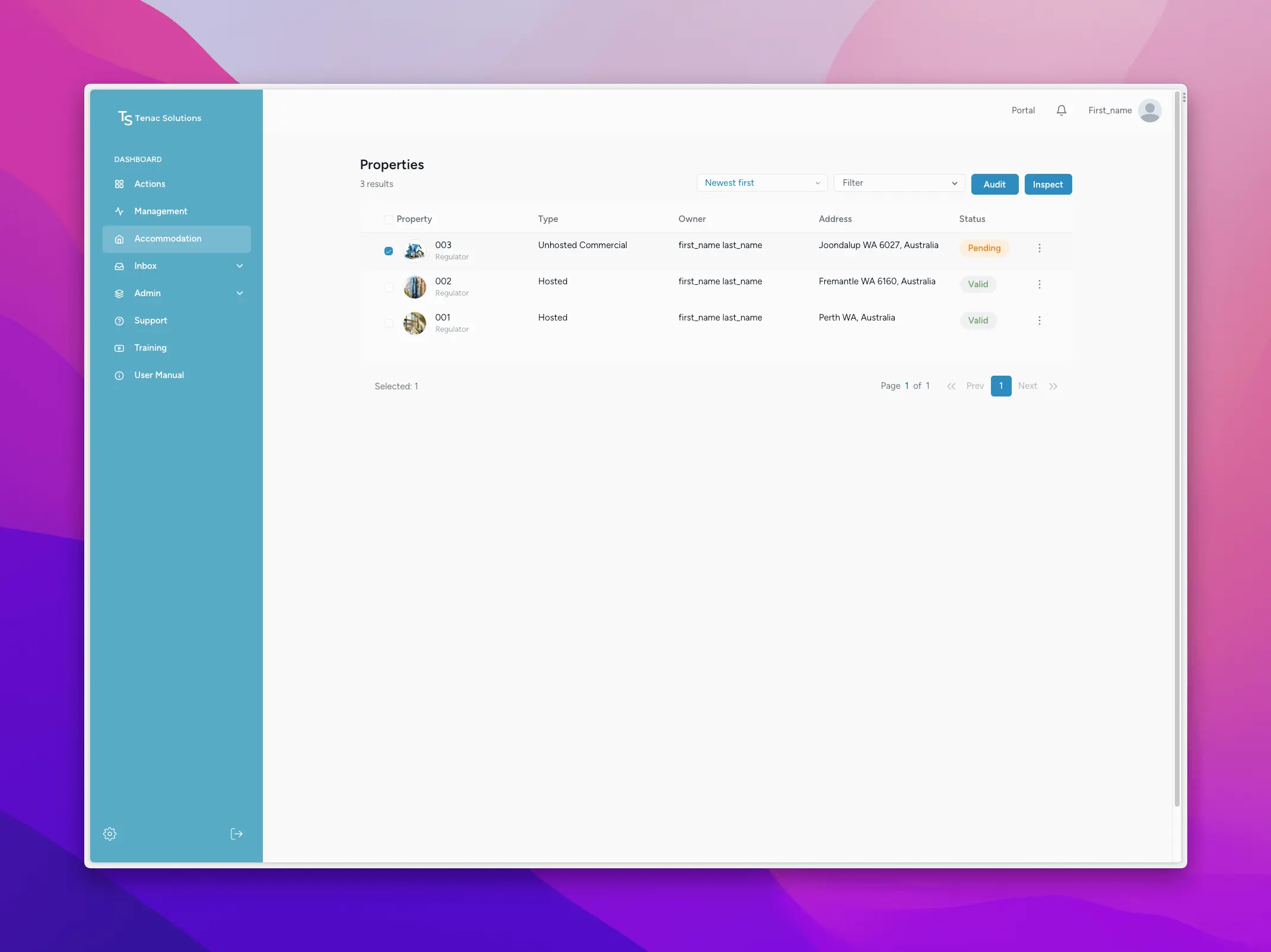
Task: Click the Inspect button
Action: [1047, 185]
